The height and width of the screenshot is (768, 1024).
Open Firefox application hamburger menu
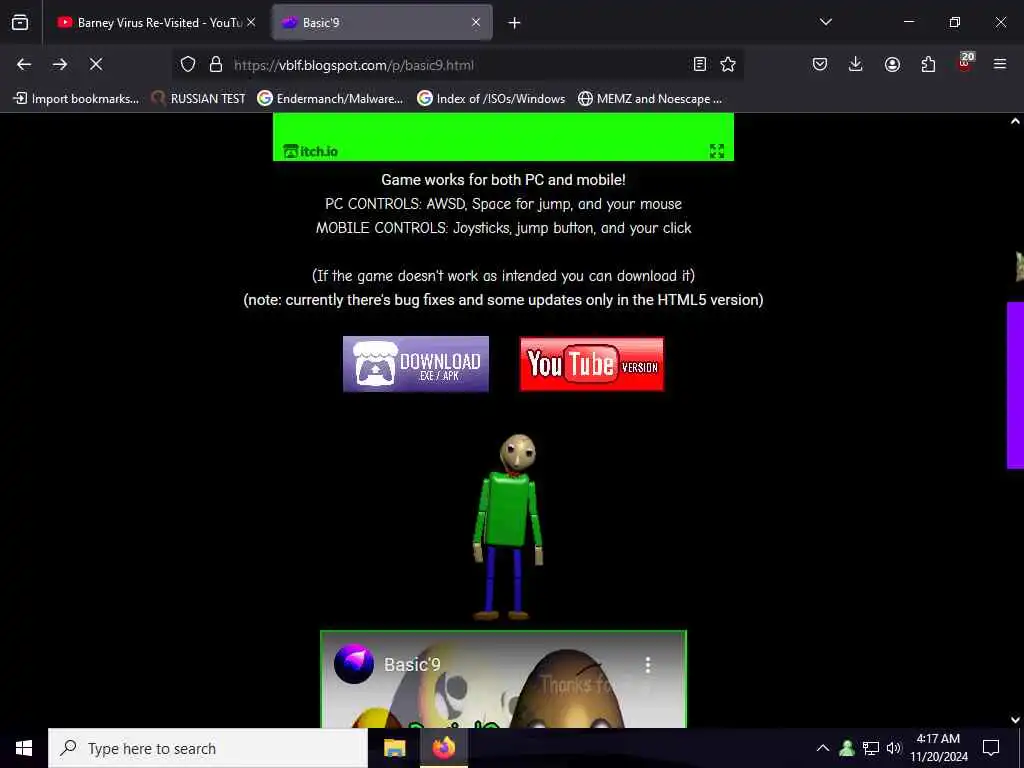(x=1000, y=64)
